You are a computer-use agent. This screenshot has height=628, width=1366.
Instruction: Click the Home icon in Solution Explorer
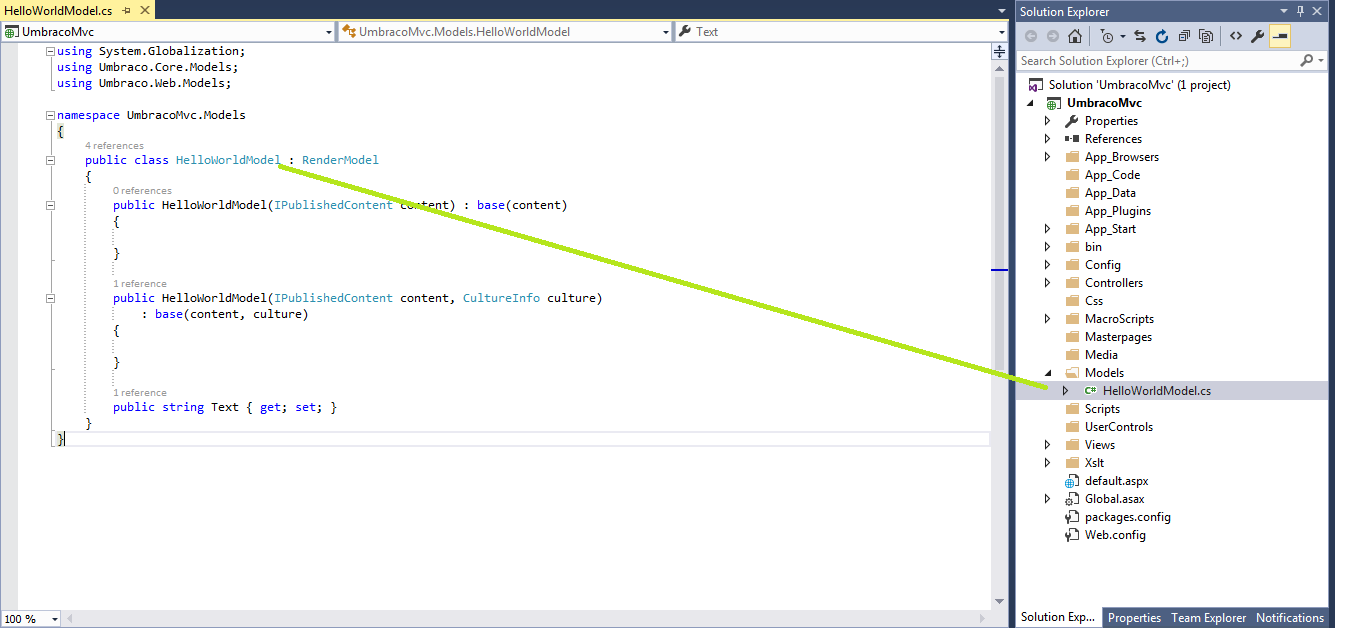point(1075,36)
